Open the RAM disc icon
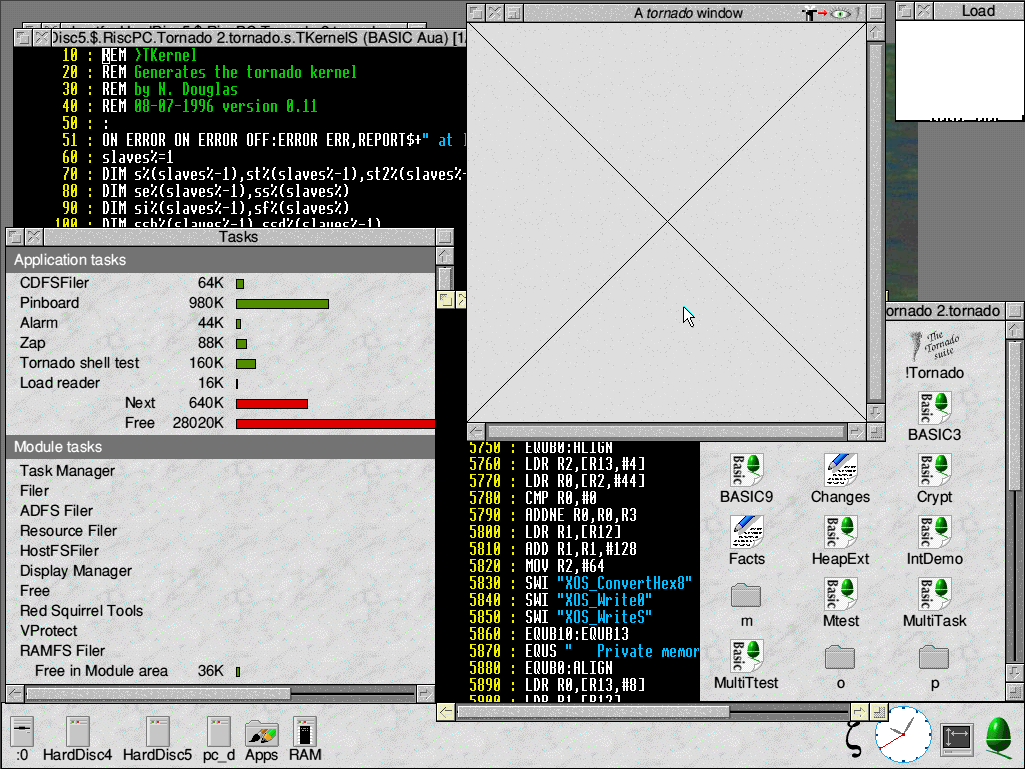1025x769 pixels. tap(305, 733)
